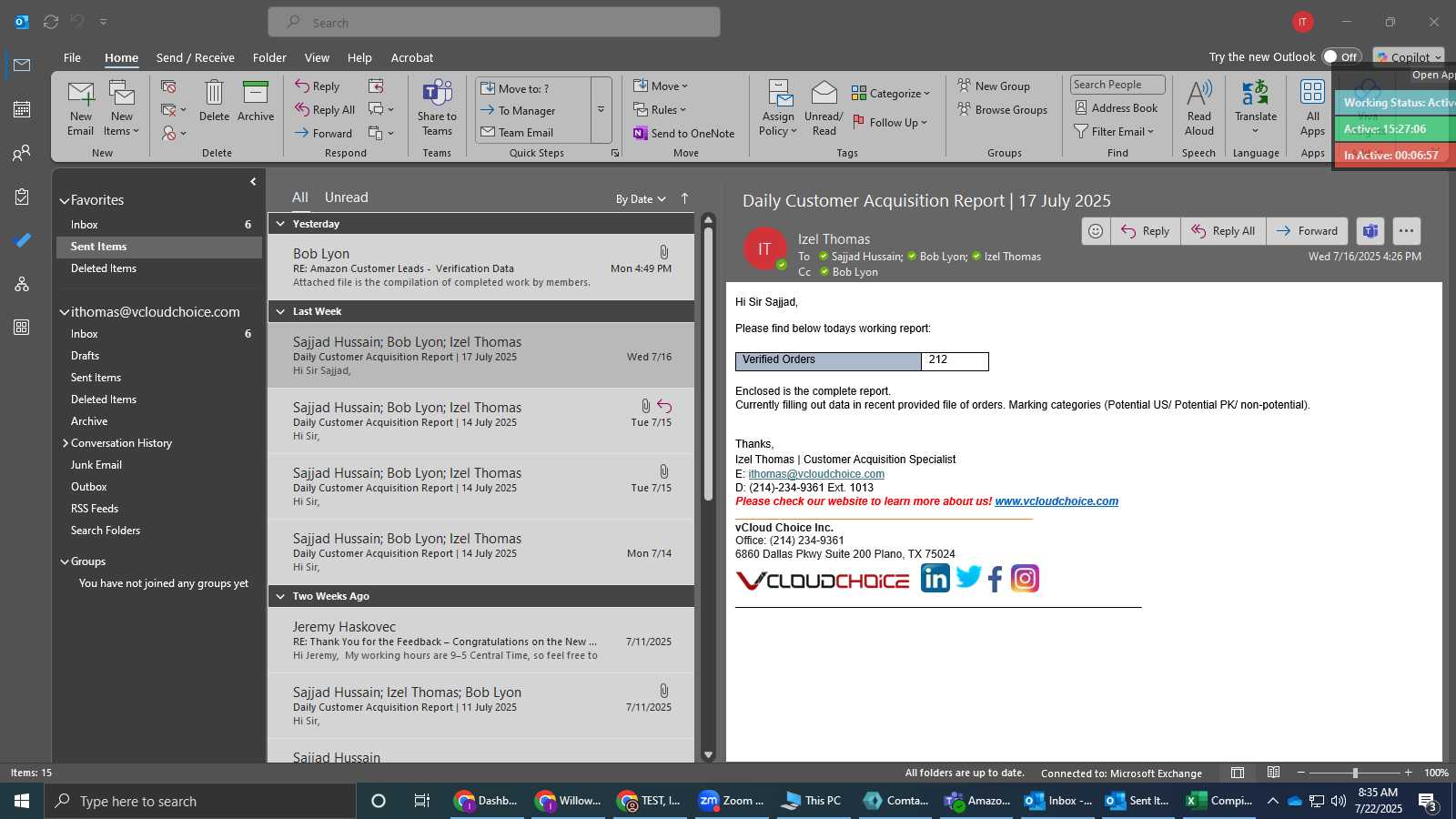
Task: Open the www.vcloudchoice.com link
Action: click(x=1057, y=501)
